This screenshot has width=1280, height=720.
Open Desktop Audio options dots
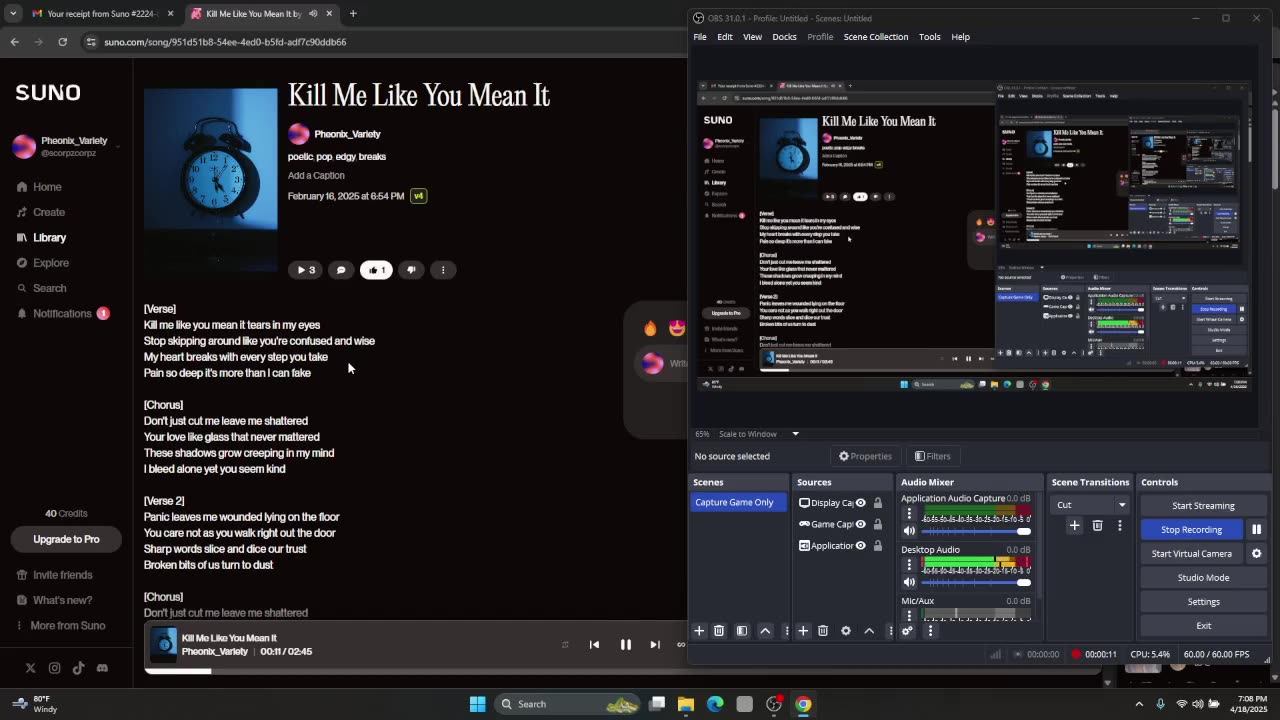909,565
